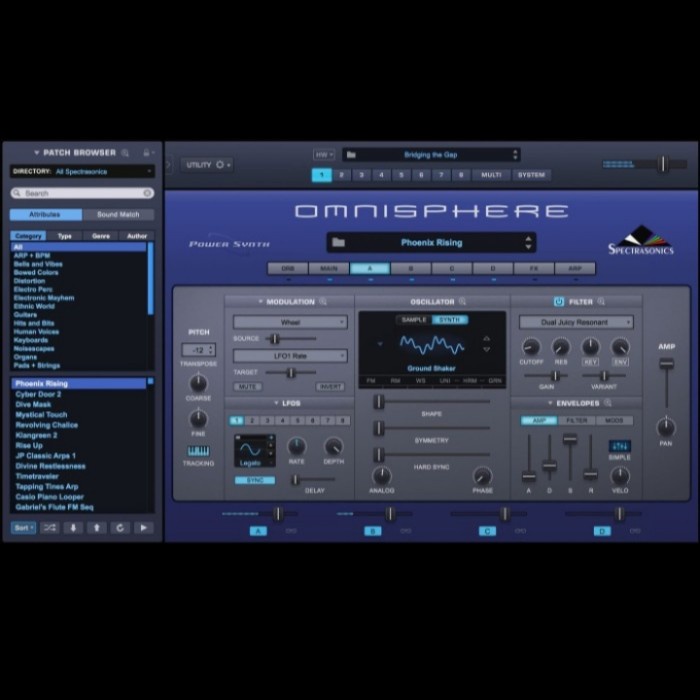Click link icon next to layer C

click(x=520, y=531)
